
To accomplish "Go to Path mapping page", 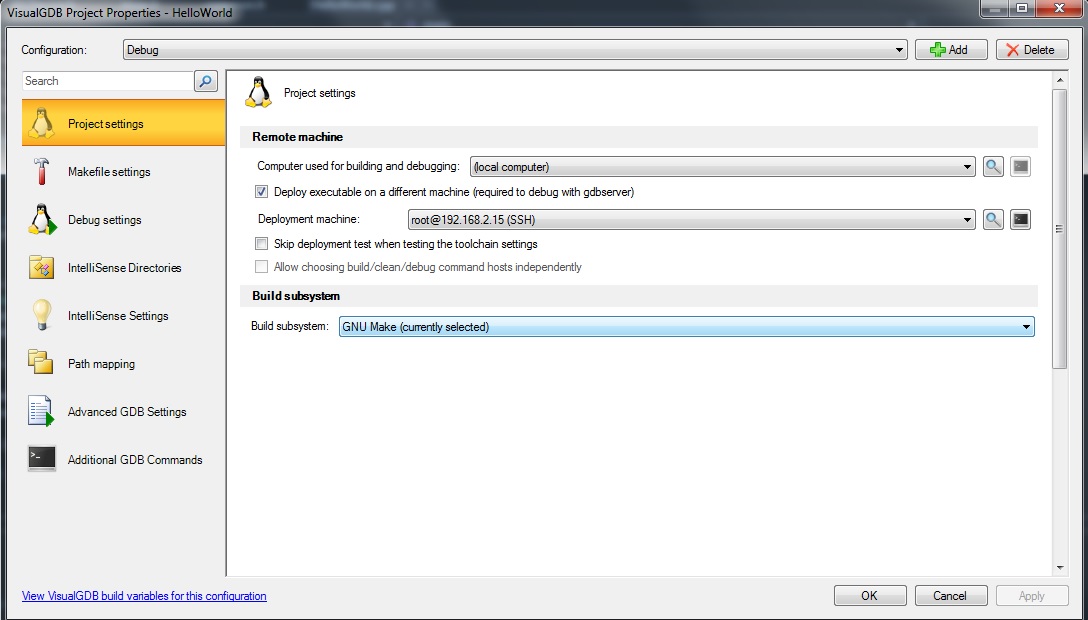I will click(124, 363).
